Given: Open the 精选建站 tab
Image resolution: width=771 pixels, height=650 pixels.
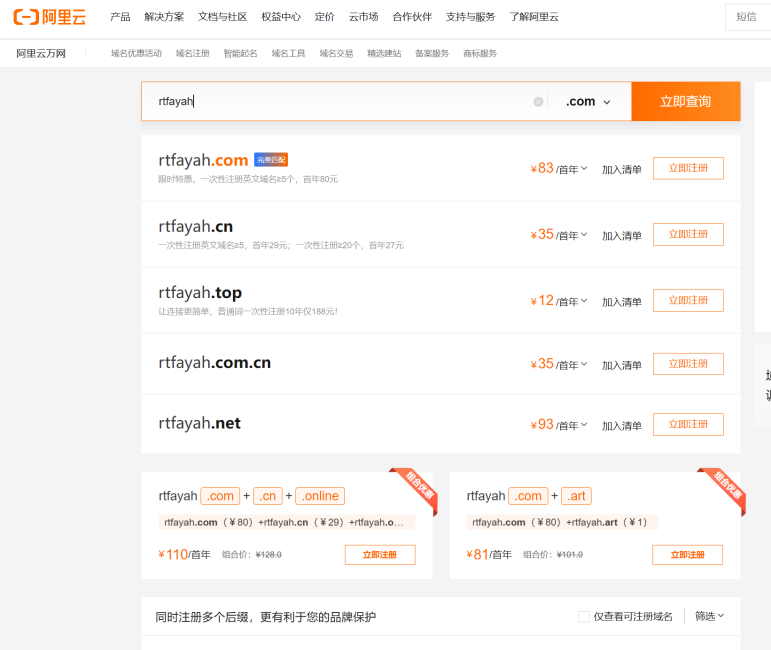Looking at the screenshot, I should coord(384,53).
